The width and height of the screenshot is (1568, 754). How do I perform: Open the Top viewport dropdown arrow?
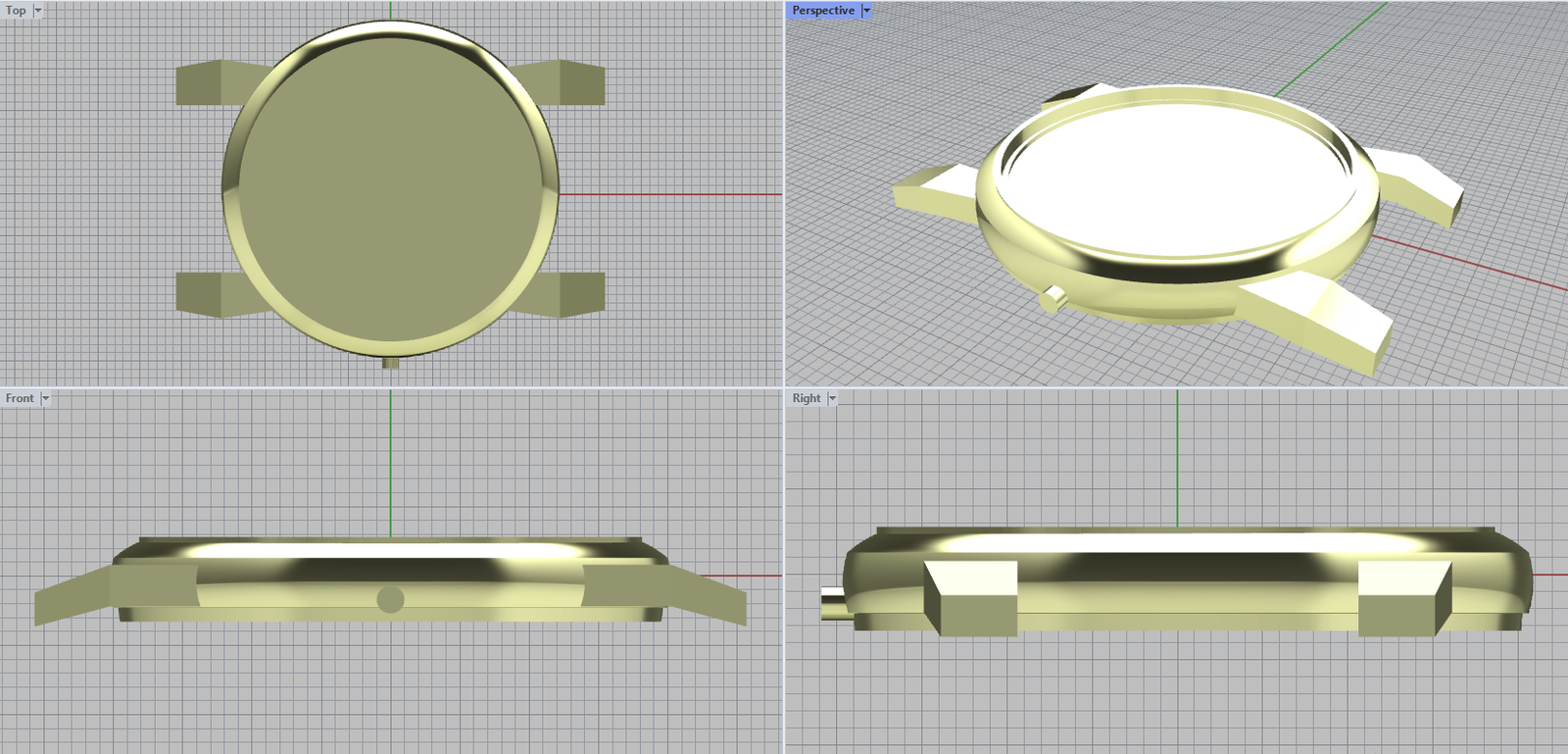click(x=38, y=11)
